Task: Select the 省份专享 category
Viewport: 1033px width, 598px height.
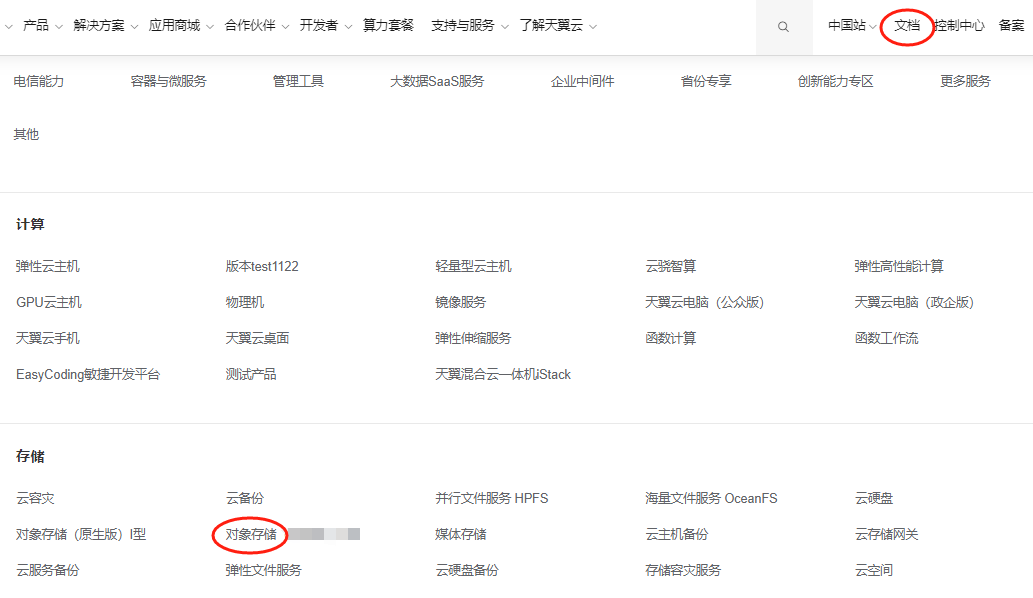Action: pos(706,81)
